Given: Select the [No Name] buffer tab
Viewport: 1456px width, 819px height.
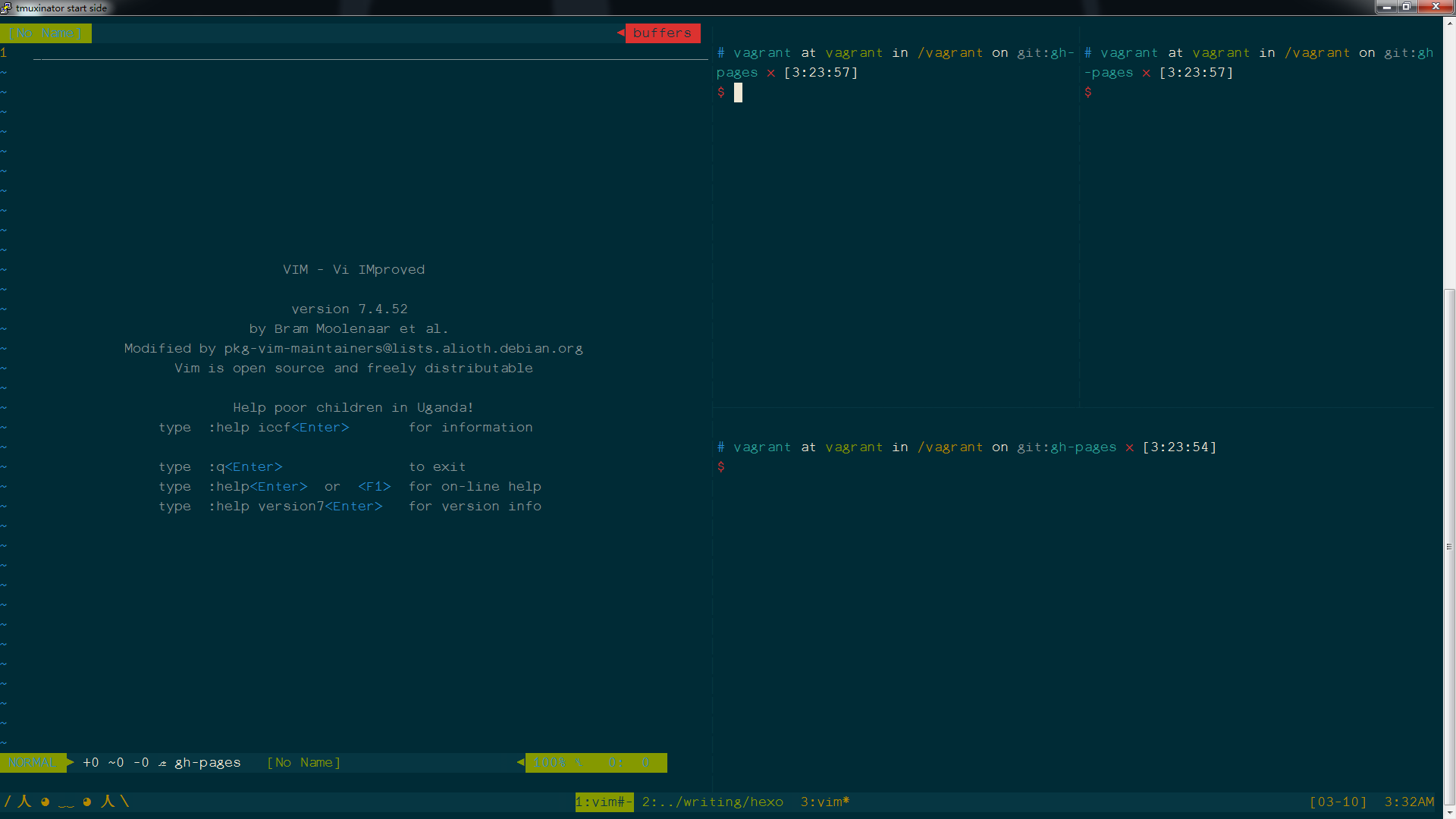Looking at the screenshot, I should pos(45,33).
